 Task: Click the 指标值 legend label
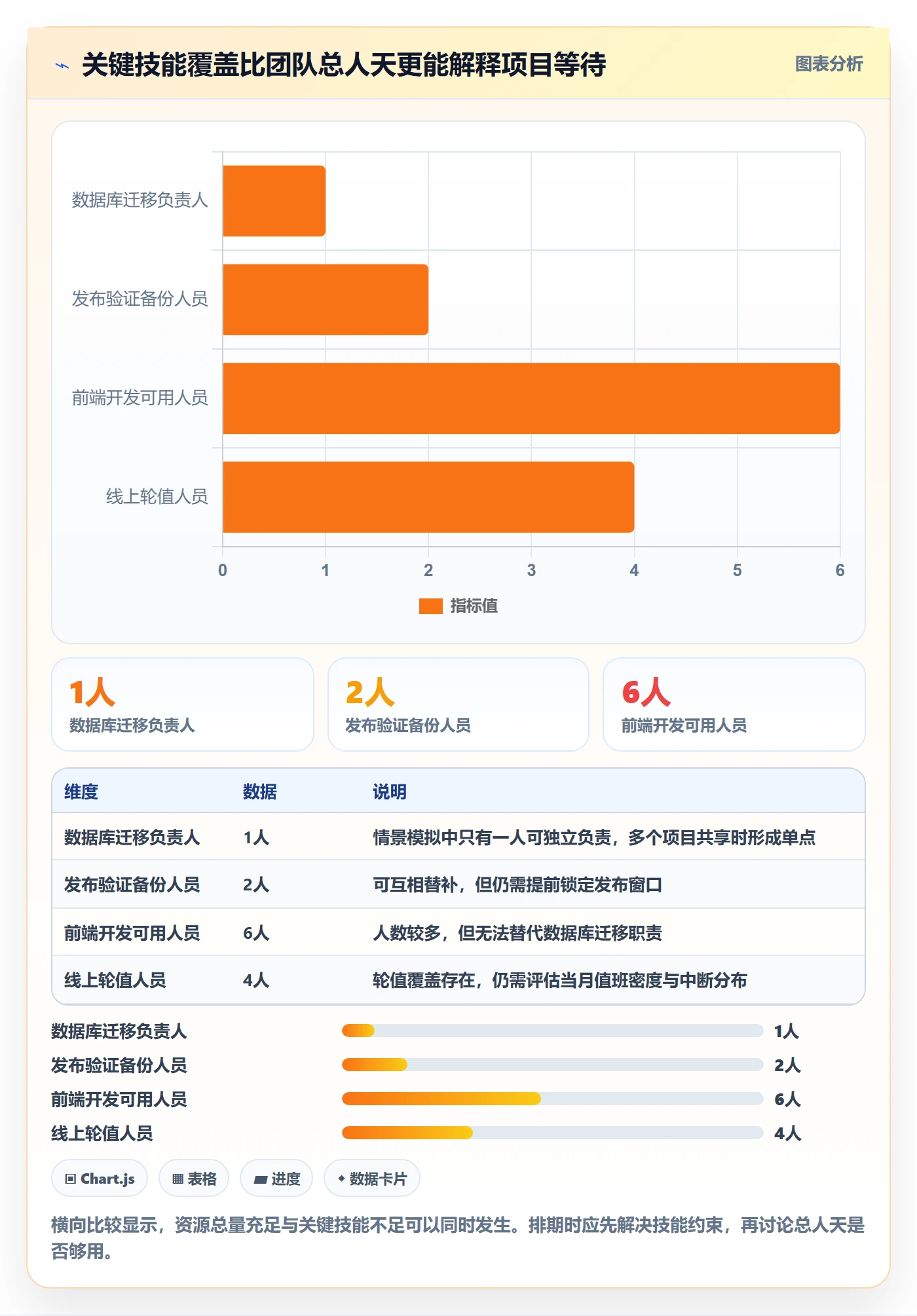click(474, 606)
